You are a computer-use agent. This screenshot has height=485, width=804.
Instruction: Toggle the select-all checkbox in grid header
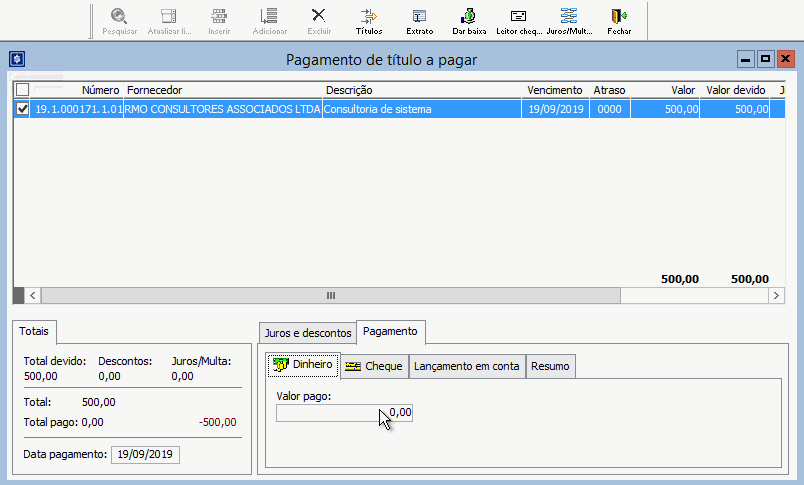[23, 90]
